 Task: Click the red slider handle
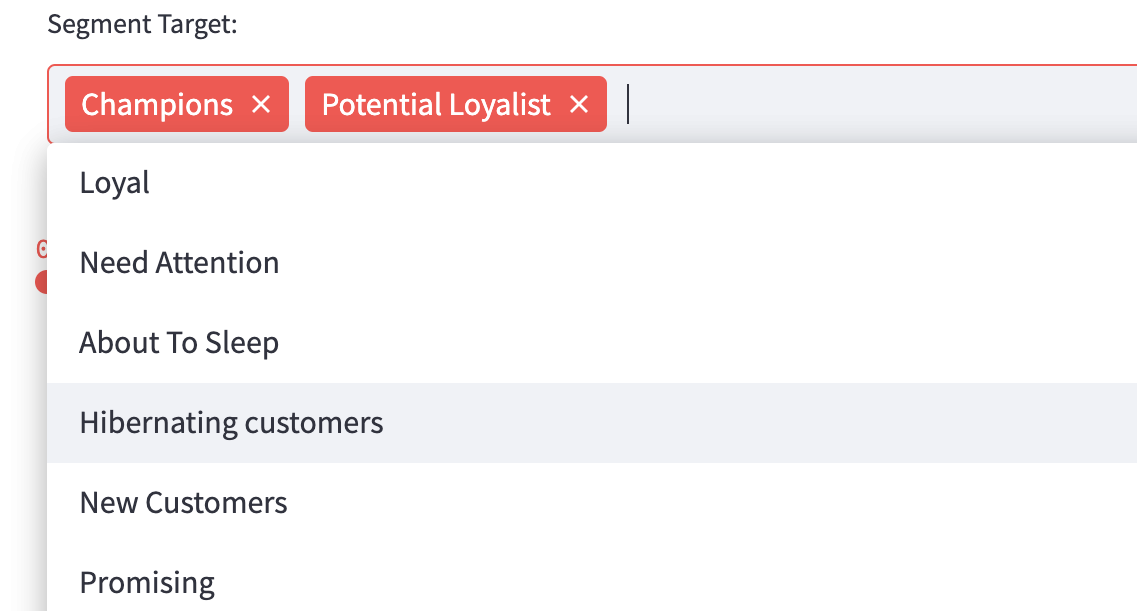[x=42, y=282]
